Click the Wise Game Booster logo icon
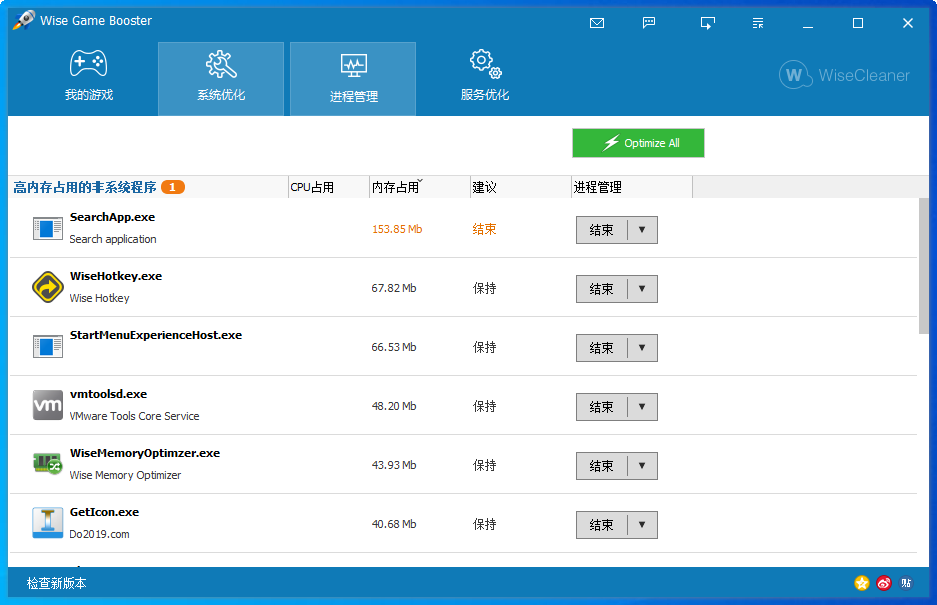The image size is (937, 605). pos(24,20)
